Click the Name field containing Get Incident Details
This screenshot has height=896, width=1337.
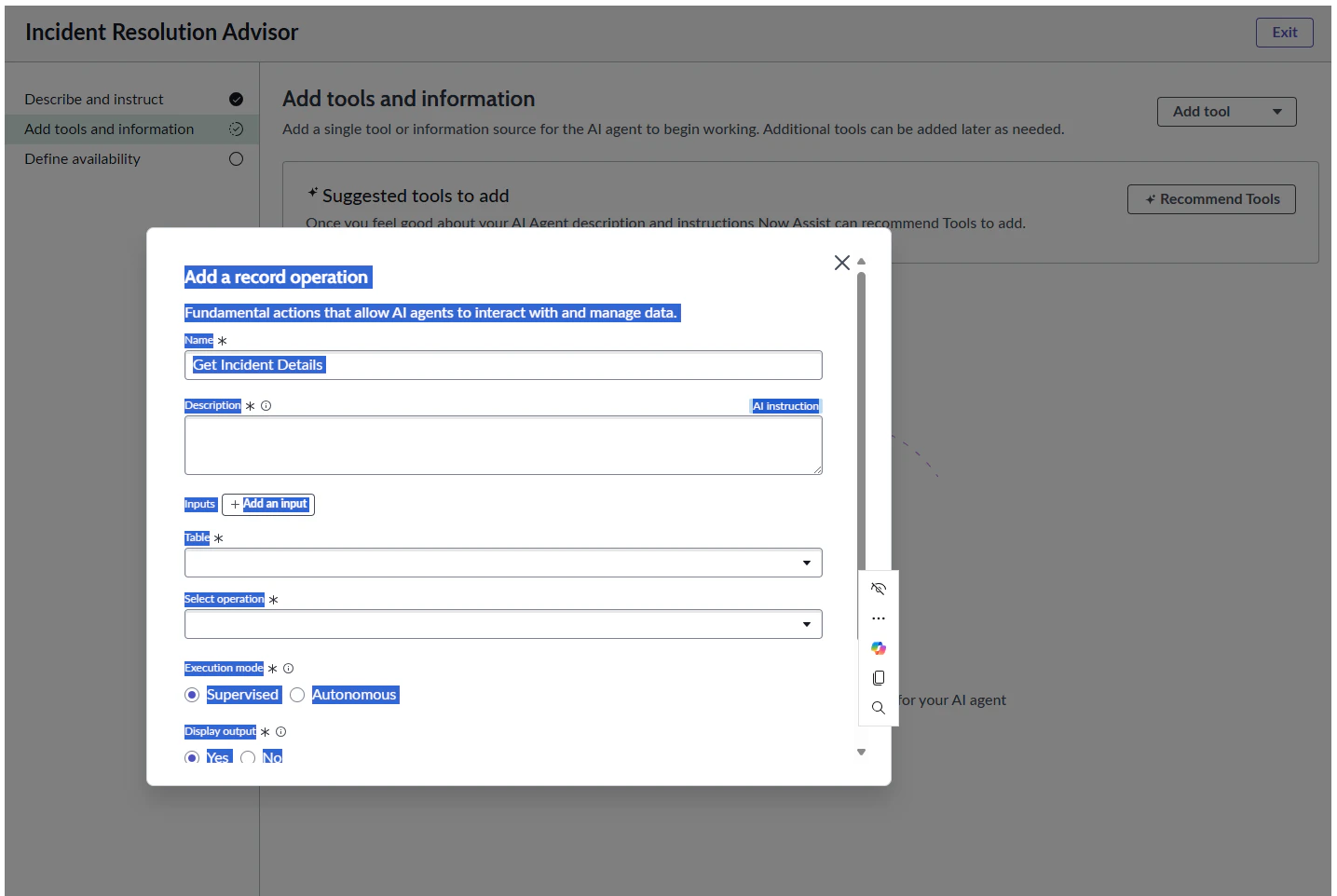503,365
